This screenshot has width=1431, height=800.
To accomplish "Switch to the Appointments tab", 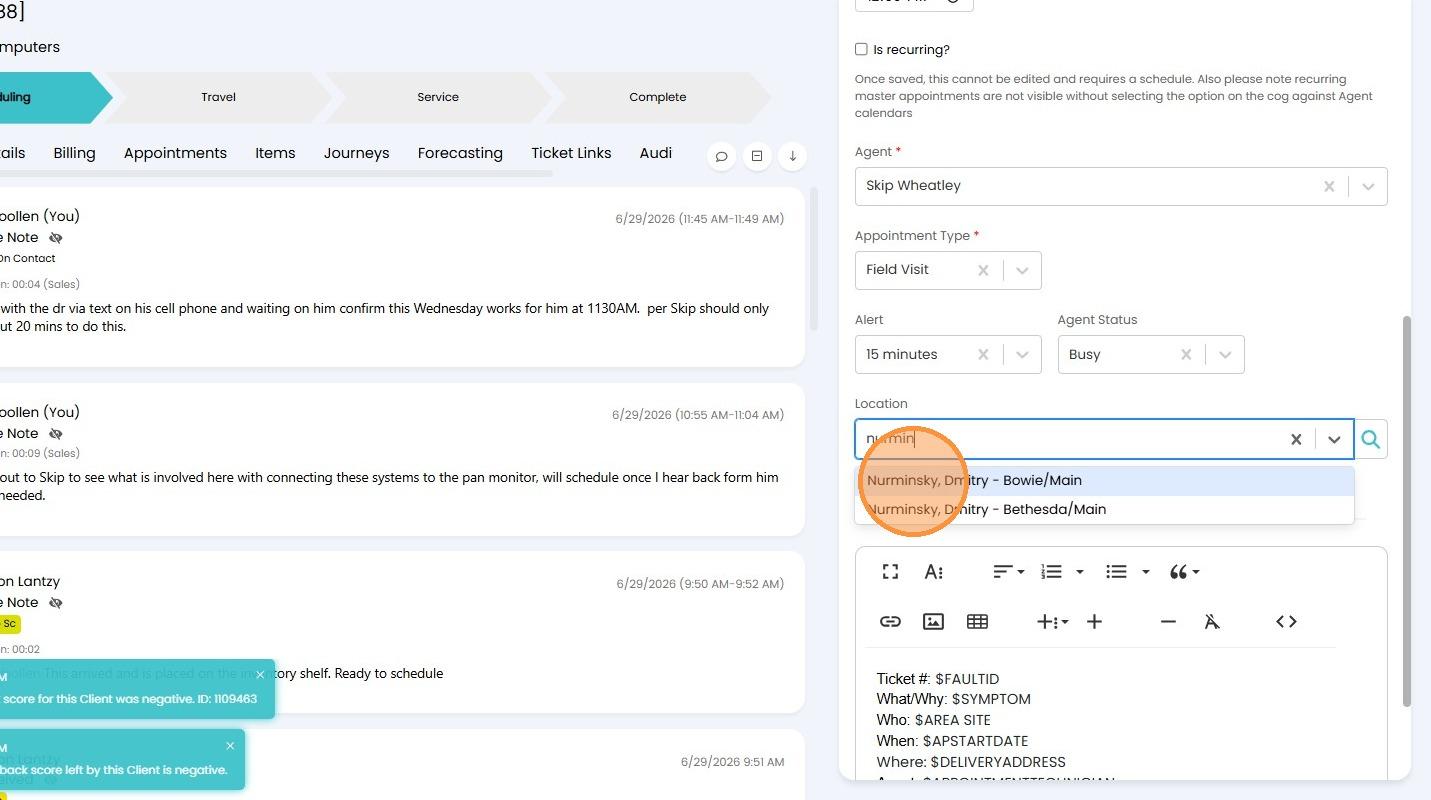I will tap(175, 153).
